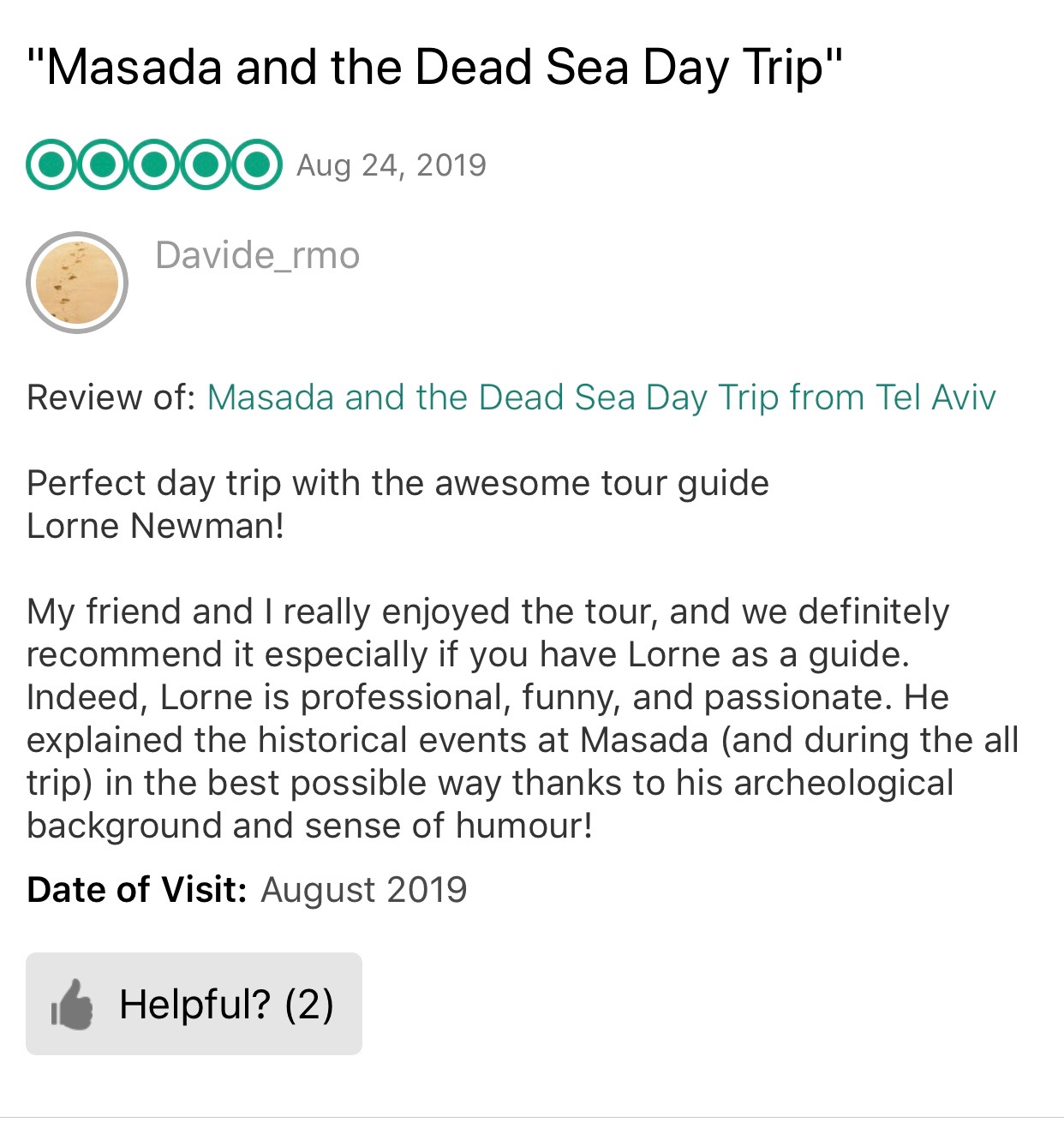
Task: Open "Masada and the Dead Sea Day Trip from Tel Aviv" link
Action: coord(601,397)
